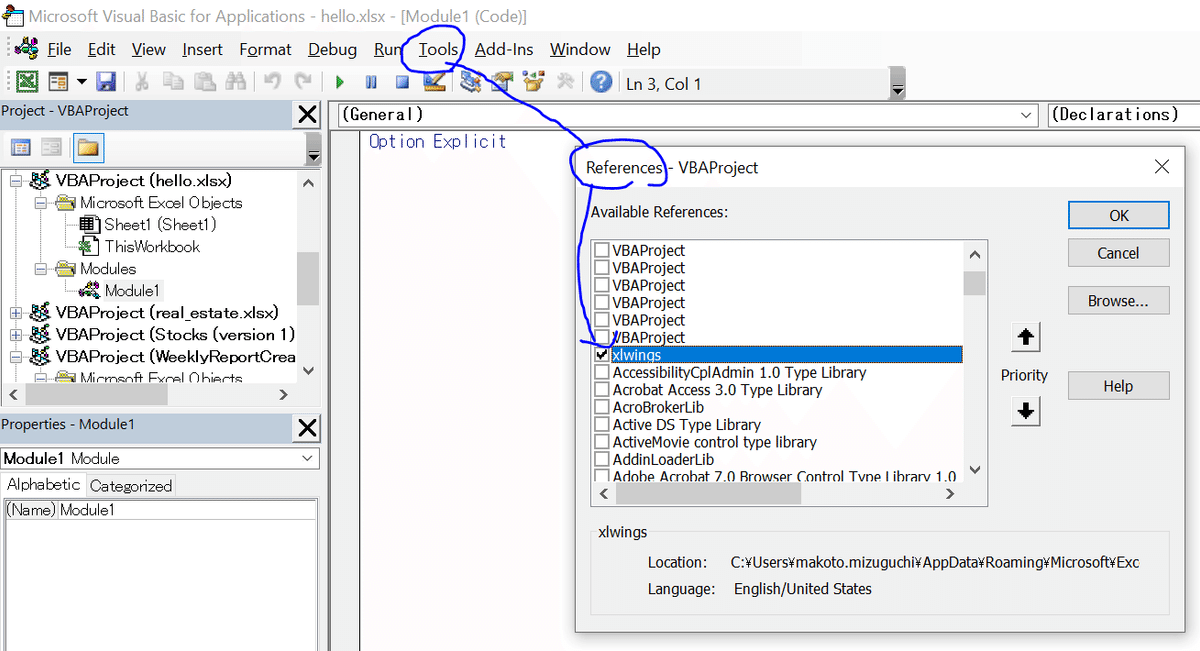The image size is (1200, 651).
Task: Click the View Microsoft Excel toolbar icon
Action: [28, 82]
